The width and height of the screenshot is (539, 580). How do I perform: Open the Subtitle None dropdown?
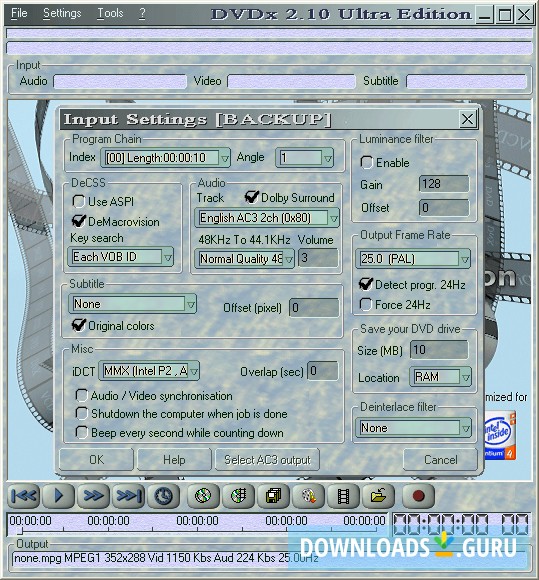click(132, 304)
